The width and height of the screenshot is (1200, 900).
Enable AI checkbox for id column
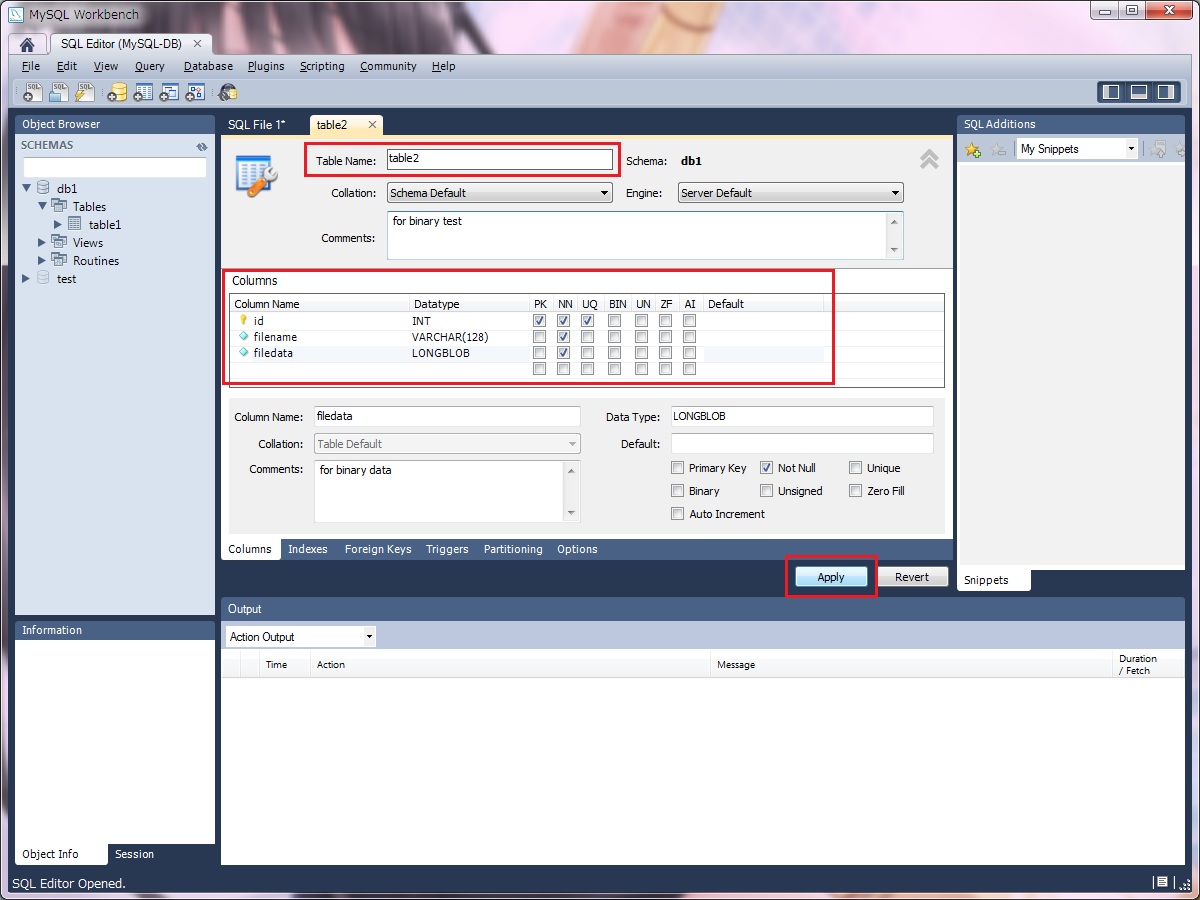(690, 321)
